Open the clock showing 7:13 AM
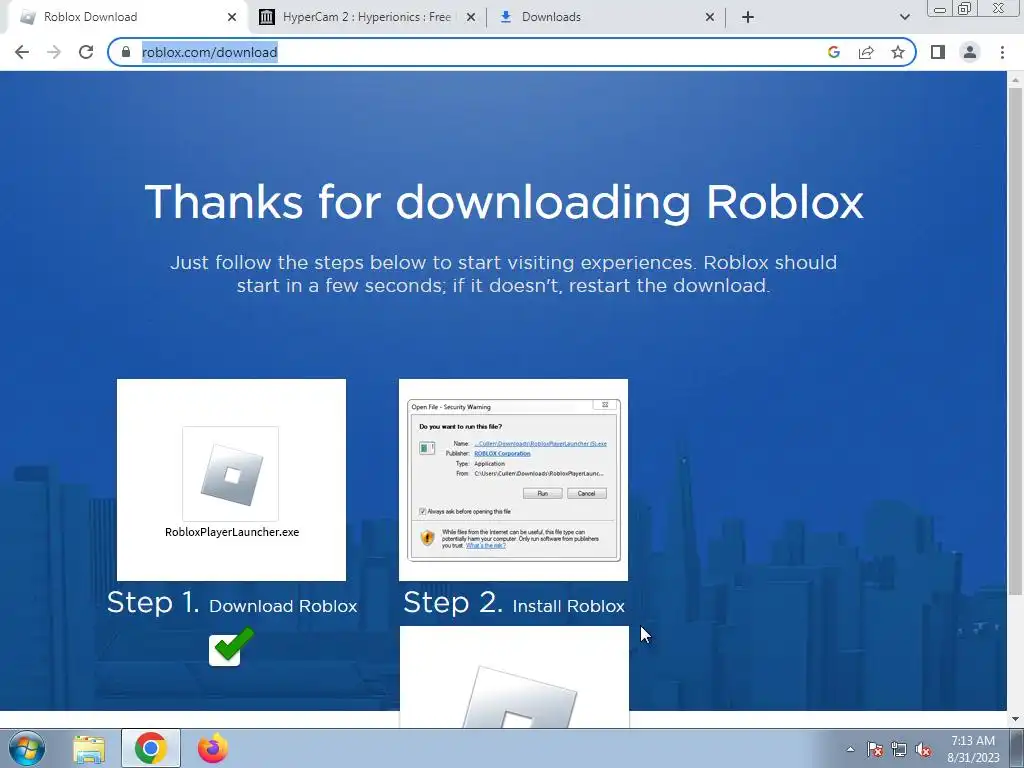1024x768 pixels. pyautogui.click(x=973, y=749)
